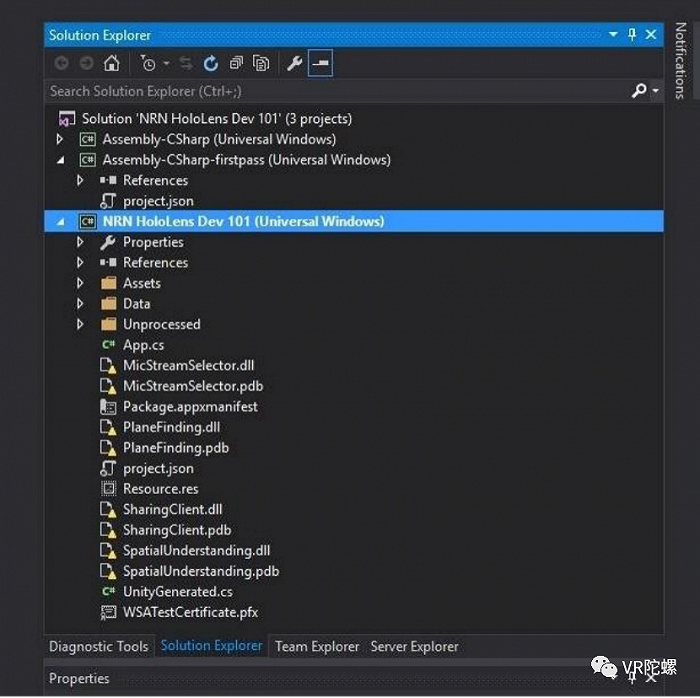This screenshot has height=698, width=700.
Task: Expand References under Assembly-CSharp-firstpass
Action: [x=80, y=180]
